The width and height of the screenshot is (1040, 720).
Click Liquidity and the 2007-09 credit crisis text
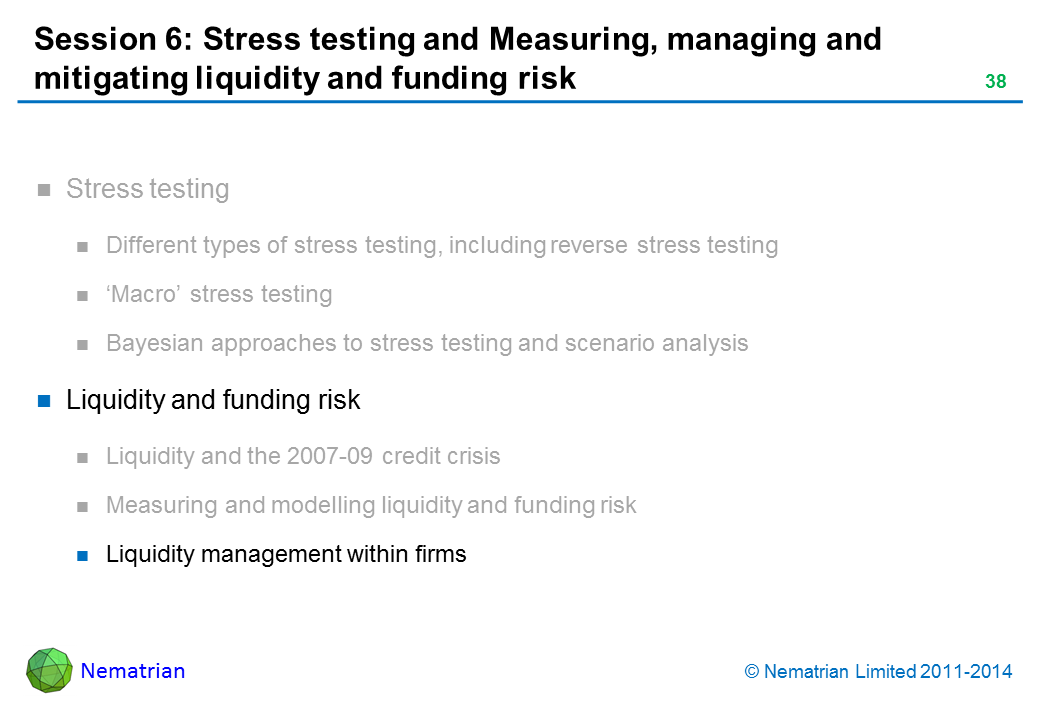tap(302, 456)
